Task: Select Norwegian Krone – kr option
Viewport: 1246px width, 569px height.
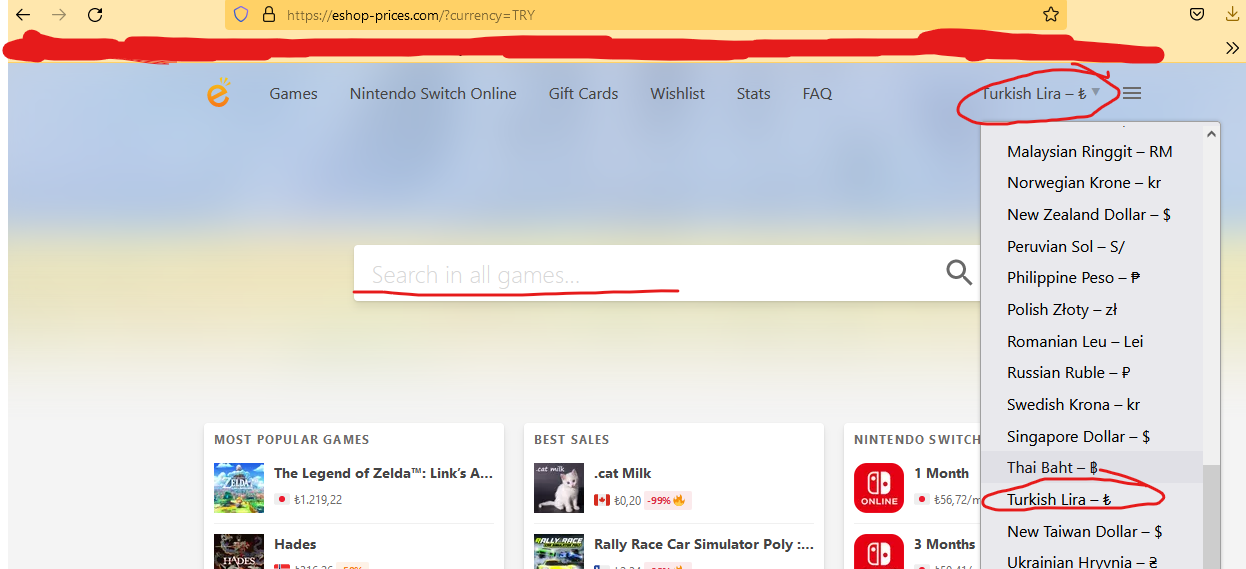Action: 1092,183
